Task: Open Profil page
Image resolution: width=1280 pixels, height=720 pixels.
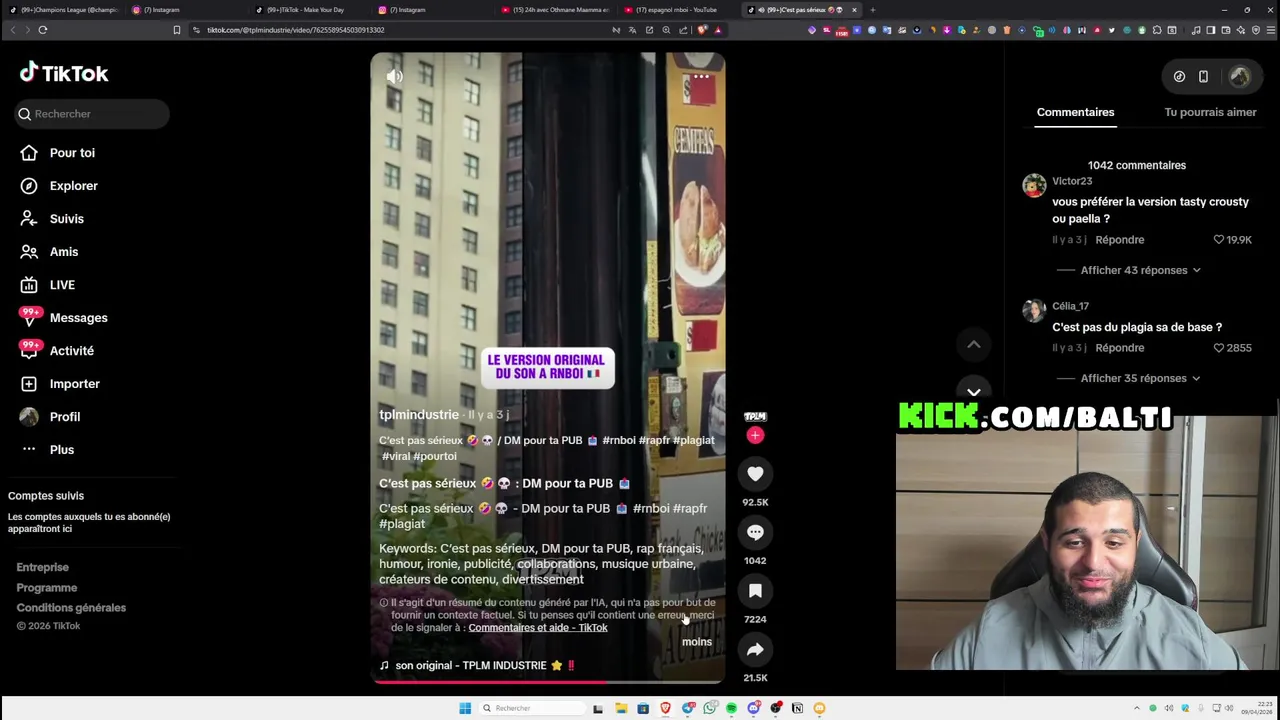Action: (x=50, y=417)
